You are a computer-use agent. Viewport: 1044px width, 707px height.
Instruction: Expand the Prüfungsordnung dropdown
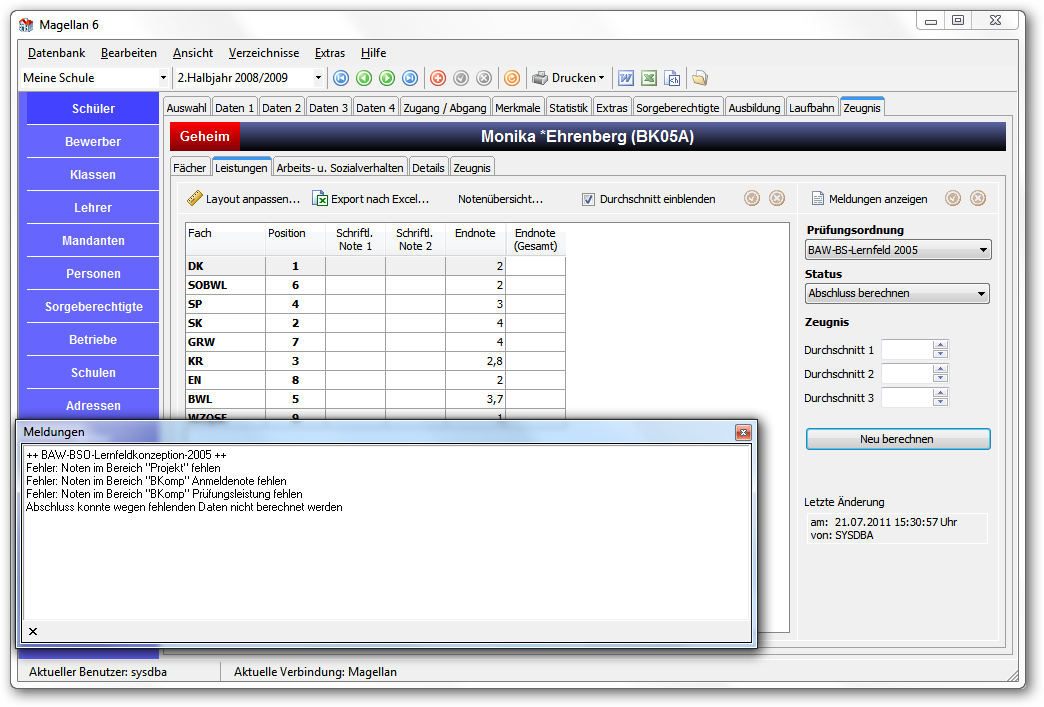(x=983, y=250)
